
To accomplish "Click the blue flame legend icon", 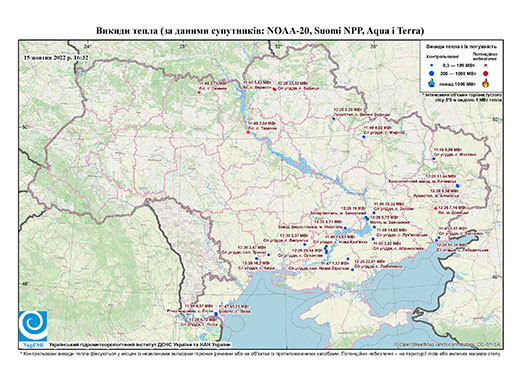I will 432,83.
